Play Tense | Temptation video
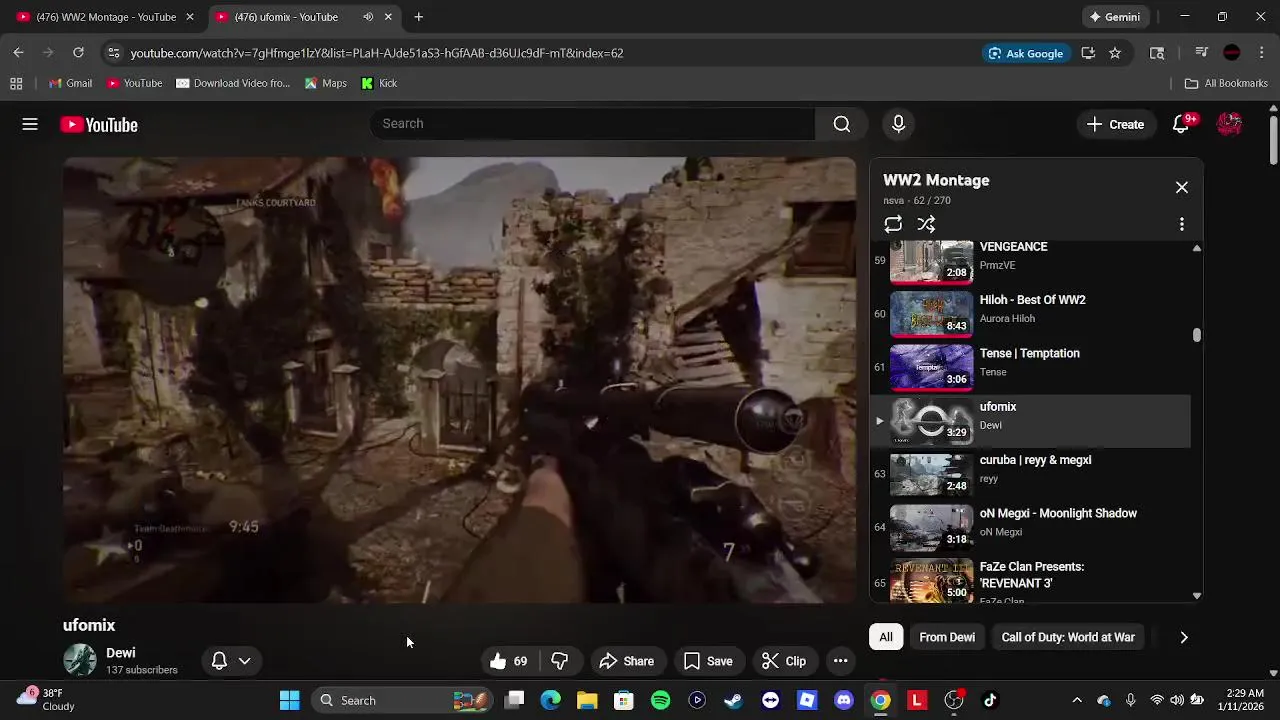This screenshot has width=1280, height=720. click(x=1030, y=366)
